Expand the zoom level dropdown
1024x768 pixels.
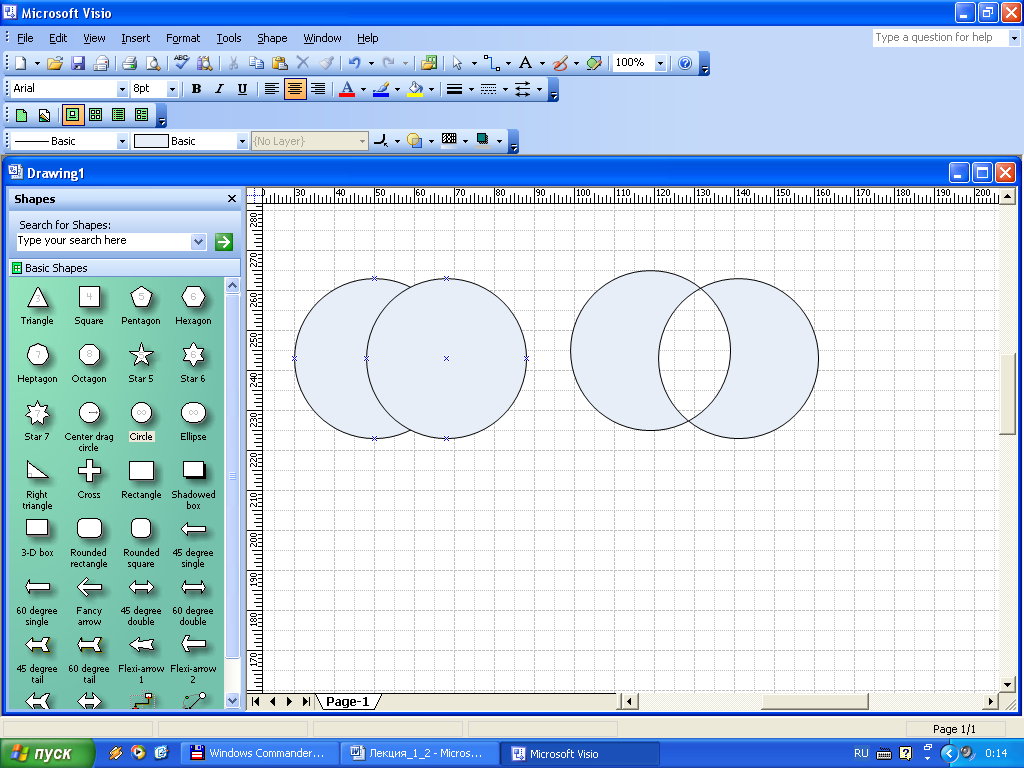pos(660,63)
